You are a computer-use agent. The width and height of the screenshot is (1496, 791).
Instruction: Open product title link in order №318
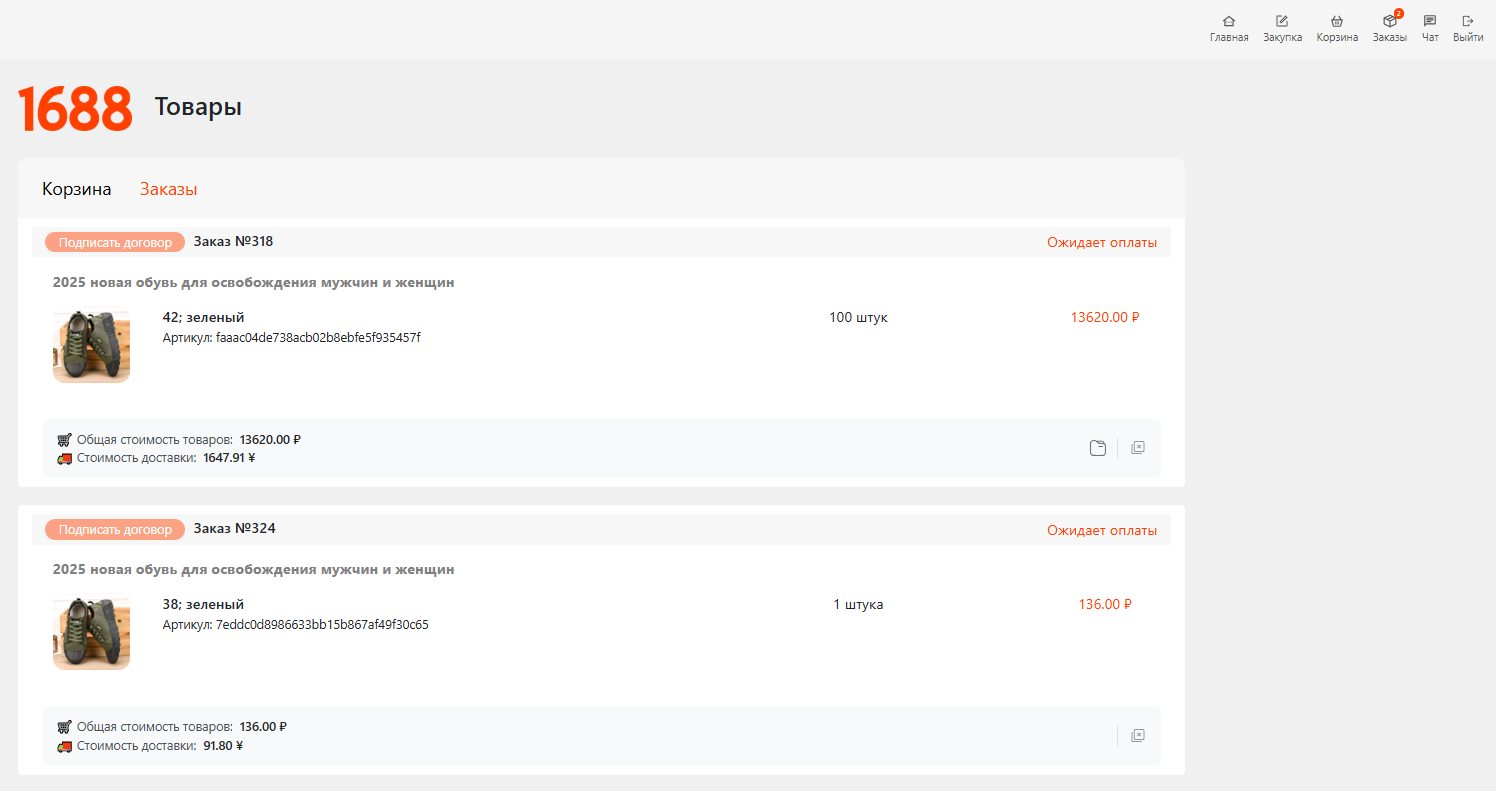pyautogui.click(x=253, y=283)
